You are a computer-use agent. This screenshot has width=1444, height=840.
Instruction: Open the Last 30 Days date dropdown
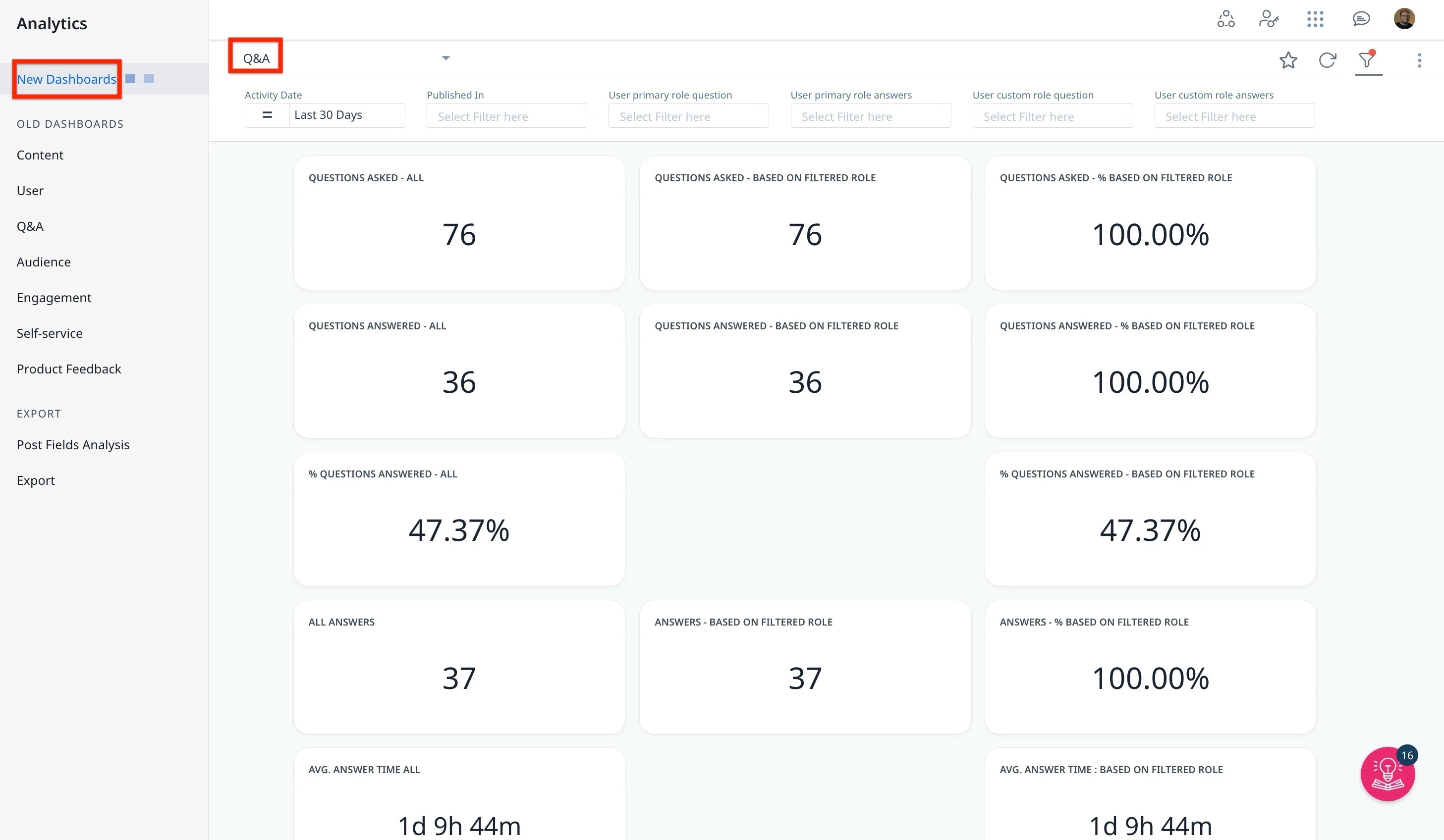coord(346,115)
